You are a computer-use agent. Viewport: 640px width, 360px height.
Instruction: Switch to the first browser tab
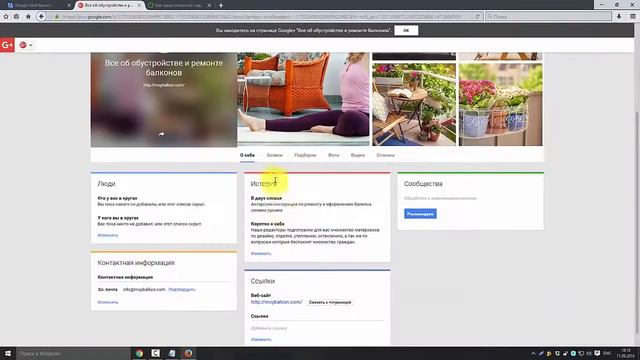pos(38,5)
